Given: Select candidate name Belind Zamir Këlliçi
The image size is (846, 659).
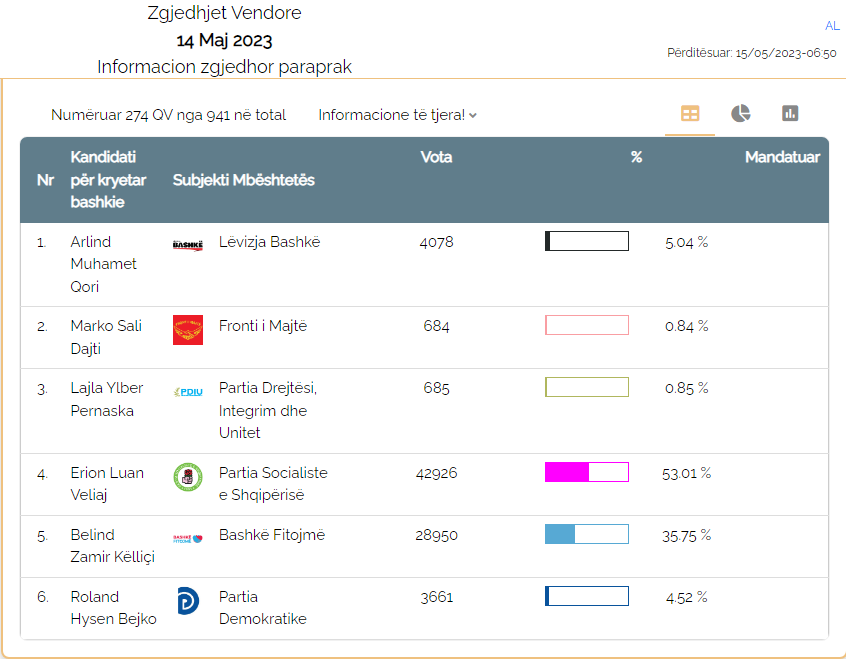Looking at the screenshot, I should coord(112,546).
